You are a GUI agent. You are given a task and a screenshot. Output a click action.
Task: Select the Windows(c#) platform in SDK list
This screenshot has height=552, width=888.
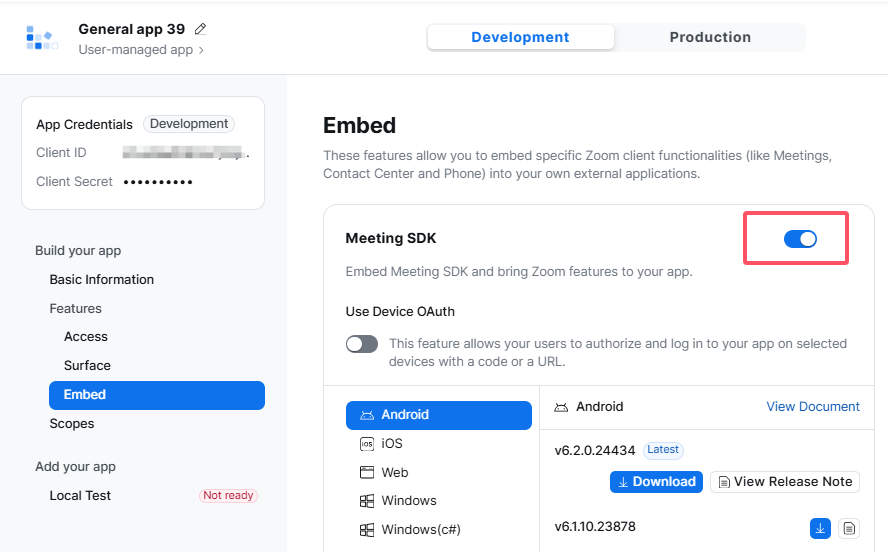pos(420,529)
